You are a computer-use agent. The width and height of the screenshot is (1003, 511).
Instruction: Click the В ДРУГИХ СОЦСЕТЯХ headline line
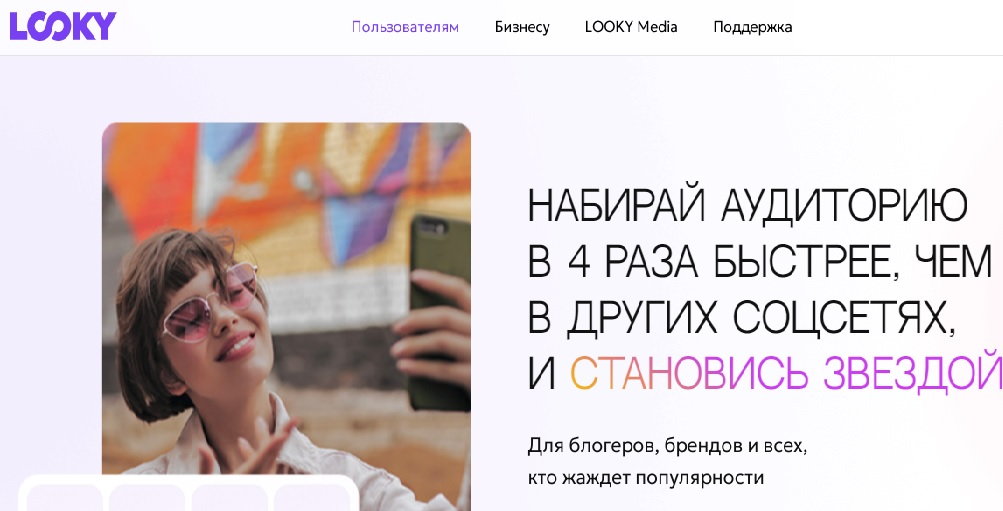(x=742, y=316)
